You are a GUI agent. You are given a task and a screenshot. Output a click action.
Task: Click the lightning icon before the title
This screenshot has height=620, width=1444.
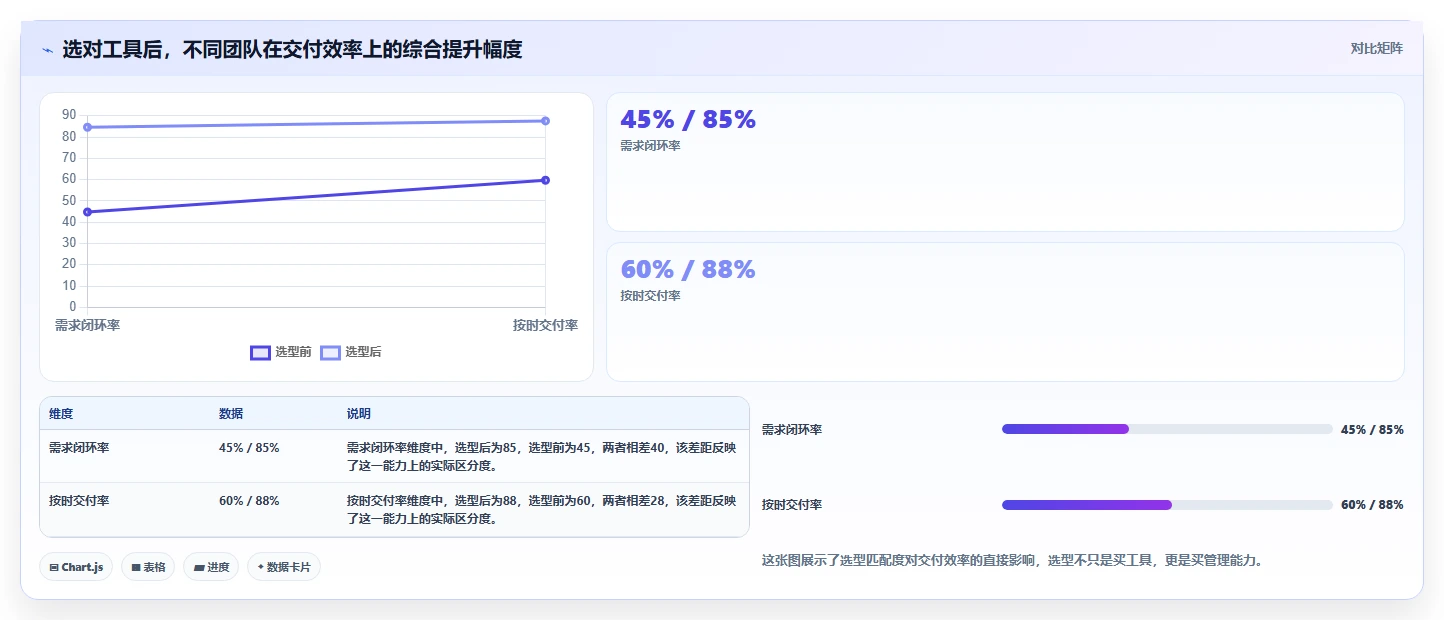pos(47,49)
